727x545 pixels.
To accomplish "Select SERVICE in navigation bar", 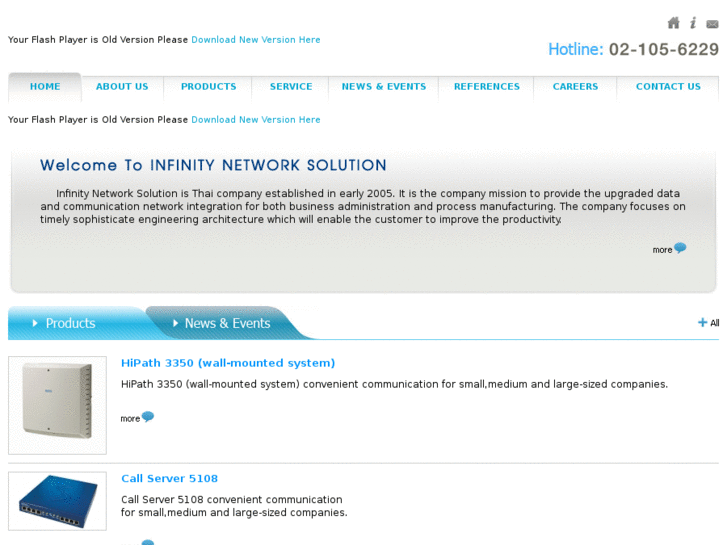I will pos(291,87).
